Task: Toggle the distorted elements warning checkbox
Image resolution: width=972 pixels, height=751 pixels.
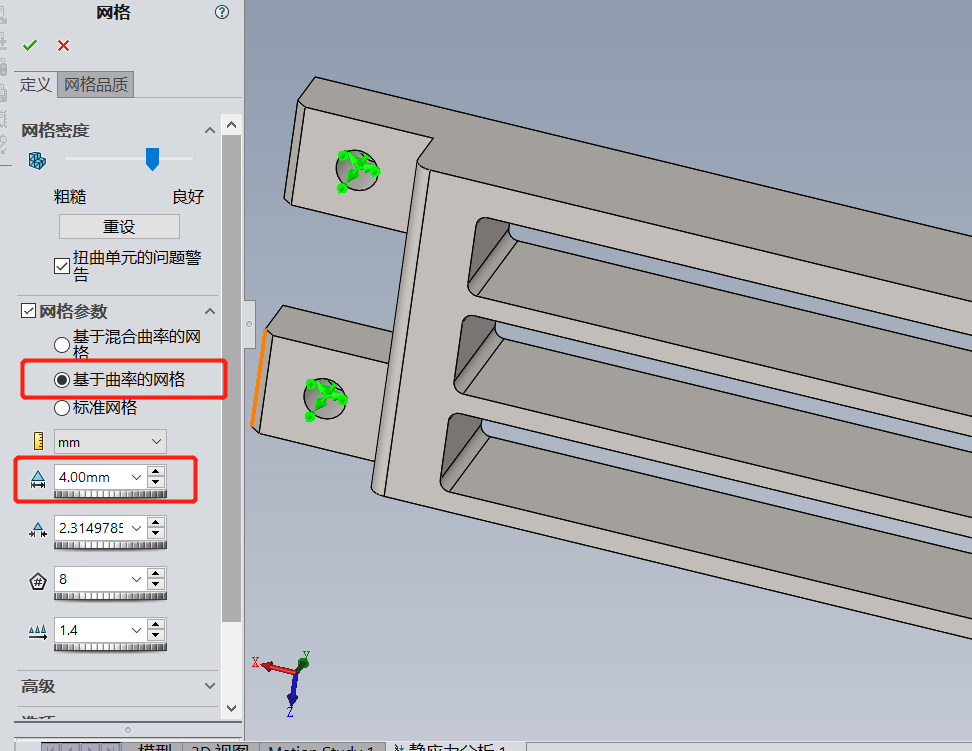Action: pos(61,266)
